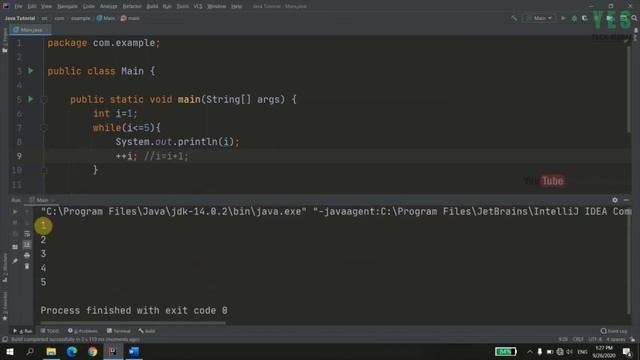Click the UTF-8 encoding in the status bar
Screen dimensions: 640x360
(595, 340)
